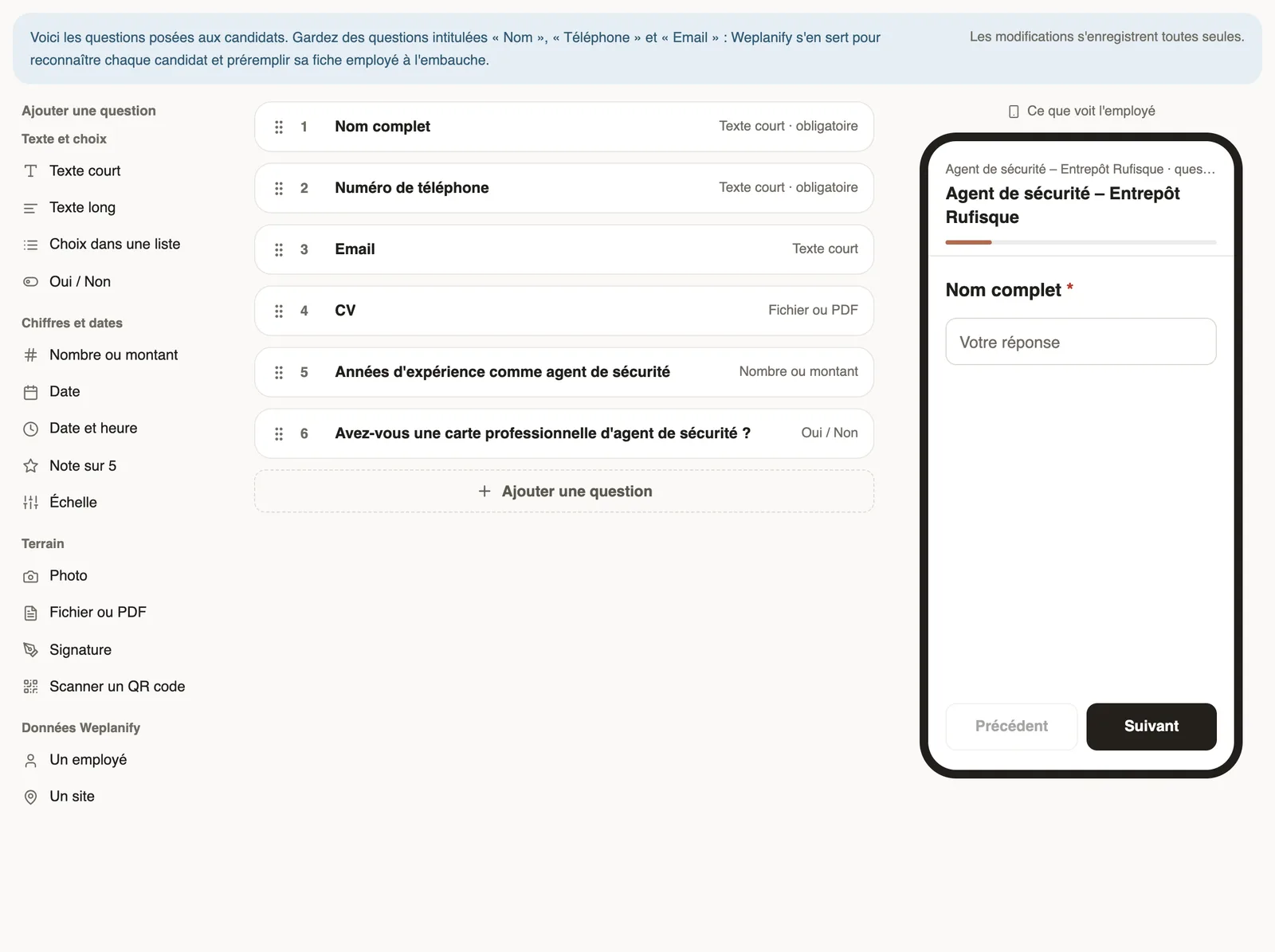Open the Numéro de téléphone question

click(x=564, y=188)
